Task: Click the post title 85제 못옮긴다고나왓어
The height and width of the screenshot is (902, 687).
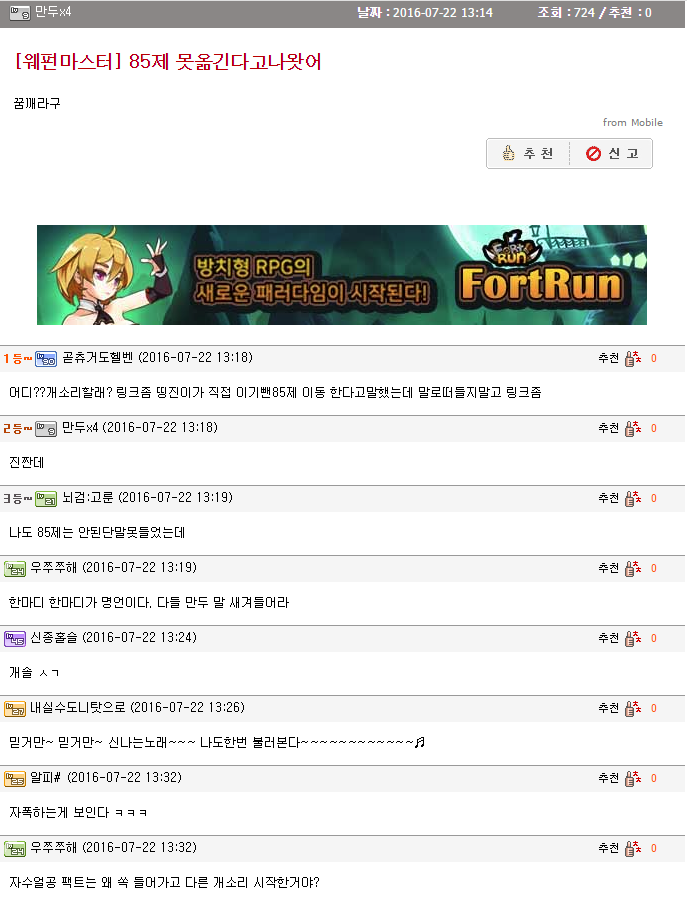Action: pos(225,61)
